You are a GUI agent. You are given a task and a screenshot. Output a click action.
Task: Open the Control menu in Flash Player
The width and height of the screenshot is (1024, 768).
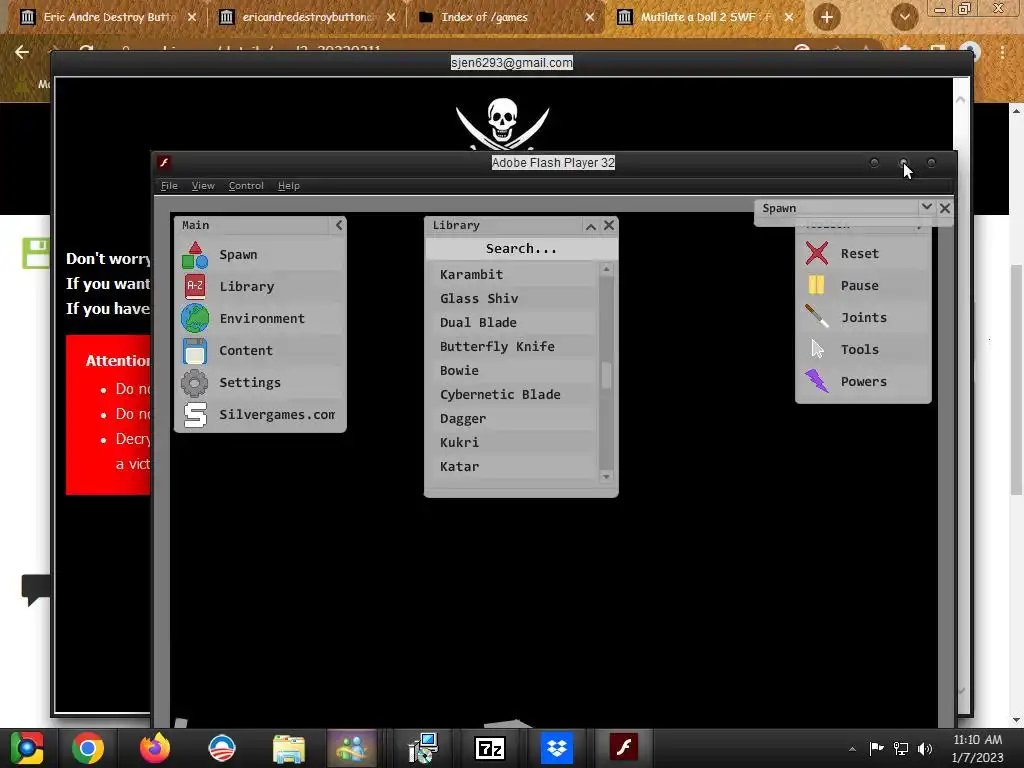point(246,186)
